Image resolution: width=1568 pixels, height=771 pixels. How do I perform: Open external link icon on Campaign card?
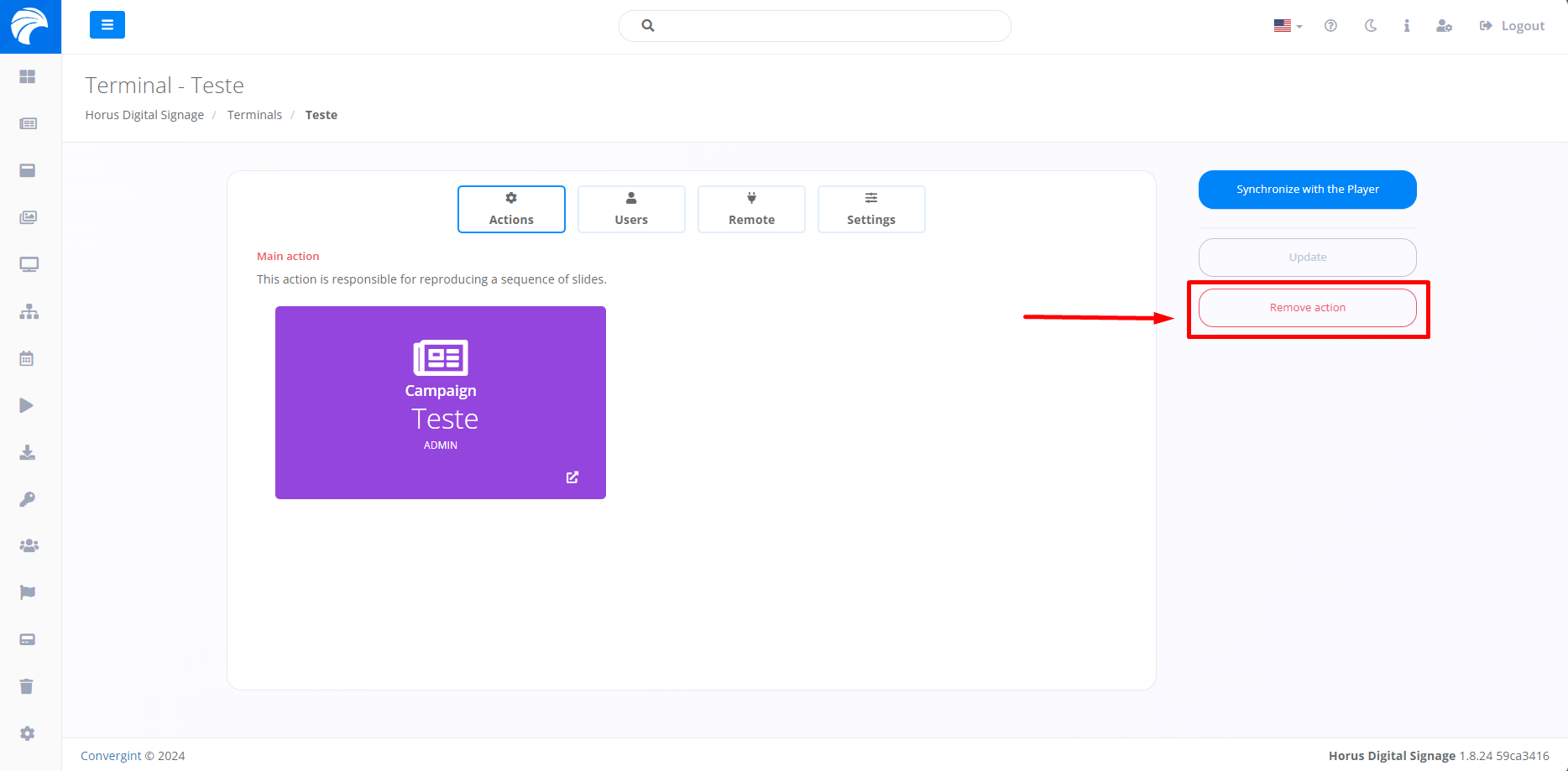572,477
